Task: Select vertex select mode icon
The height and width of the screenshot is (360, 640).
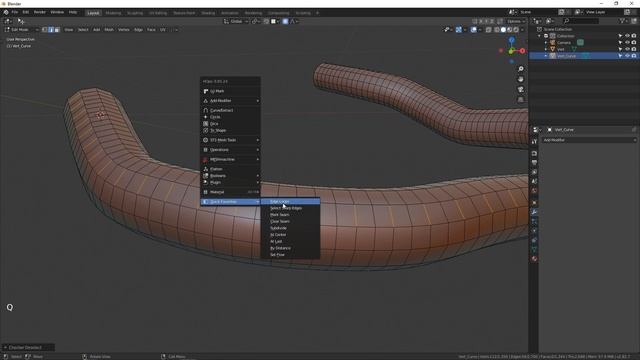Action: [44, 30]
